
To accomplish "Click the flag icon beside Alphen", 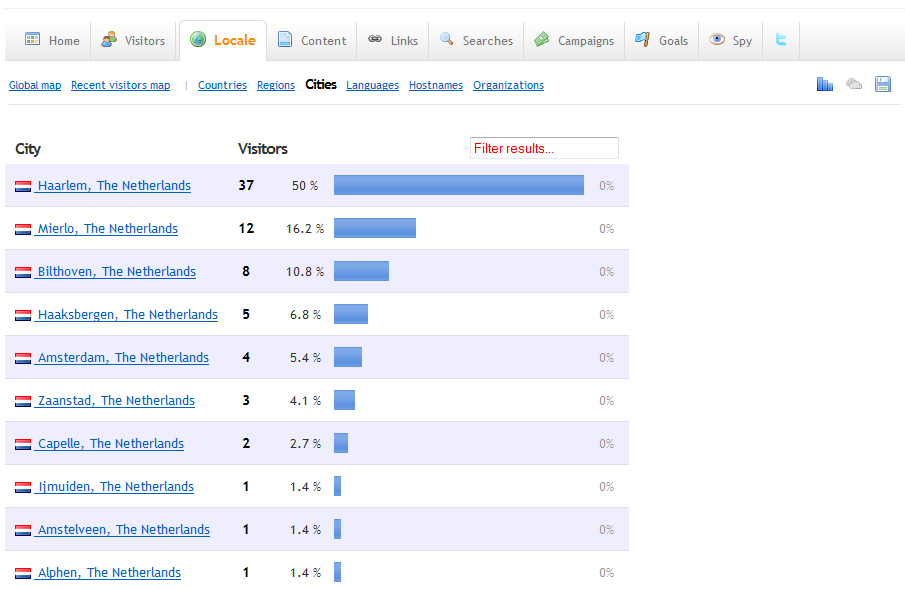I will click(23, 573).
